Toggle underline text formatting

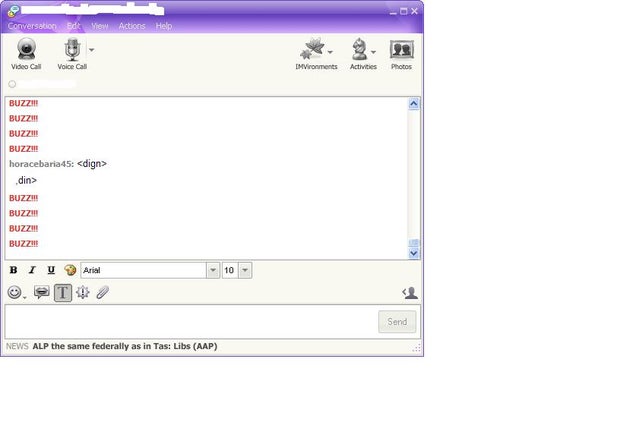[51, 270]
